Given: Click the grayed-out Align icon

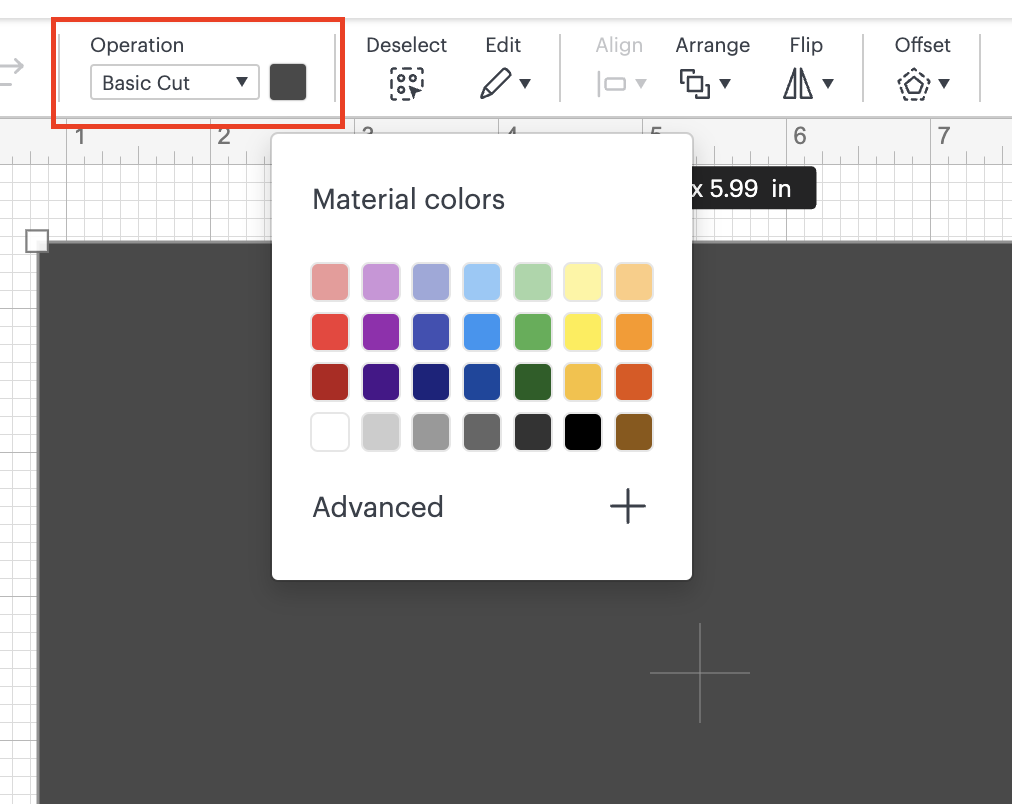Looking at the screenshot, I should click(612, 84).
